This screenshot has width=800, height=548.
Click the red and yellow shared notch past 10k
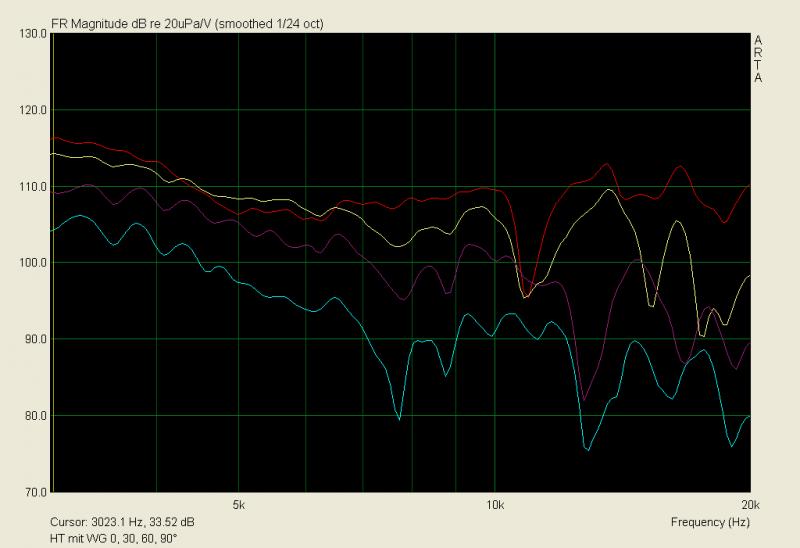click(x=526, y=295)
